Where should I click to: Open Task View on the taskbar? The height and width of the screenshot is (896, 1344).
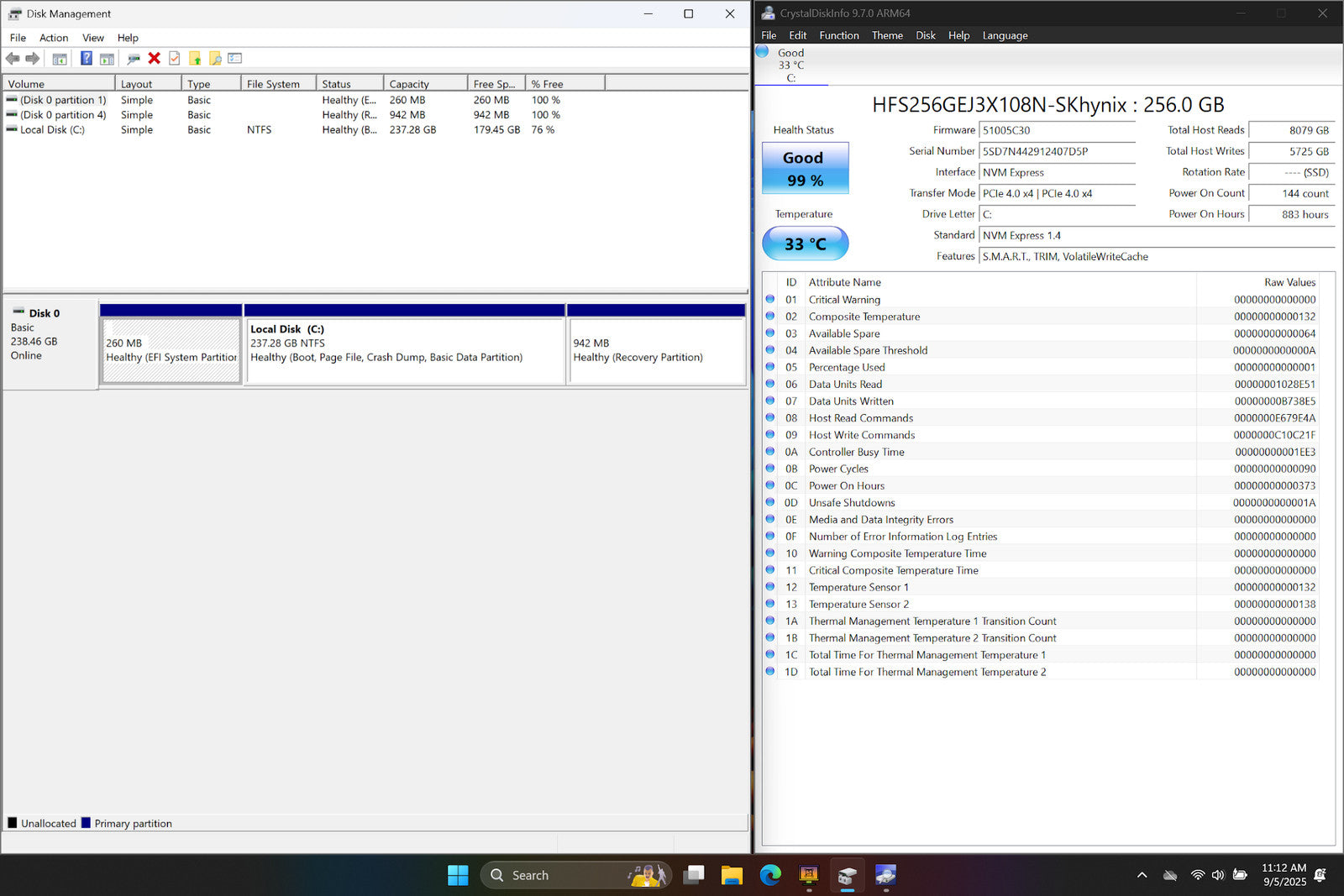tap(693, 875)
